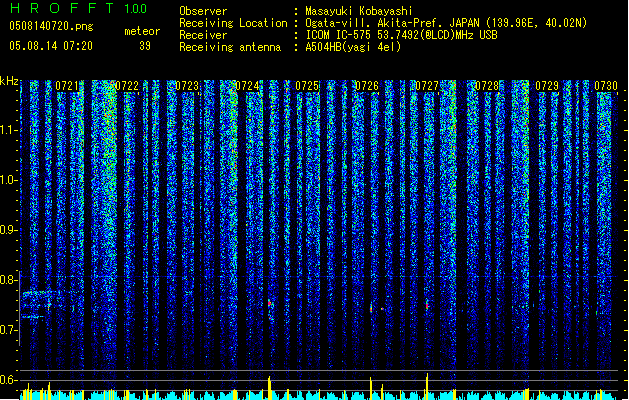Click observer name Masayuki Kobayashi

tap(359, 11)
